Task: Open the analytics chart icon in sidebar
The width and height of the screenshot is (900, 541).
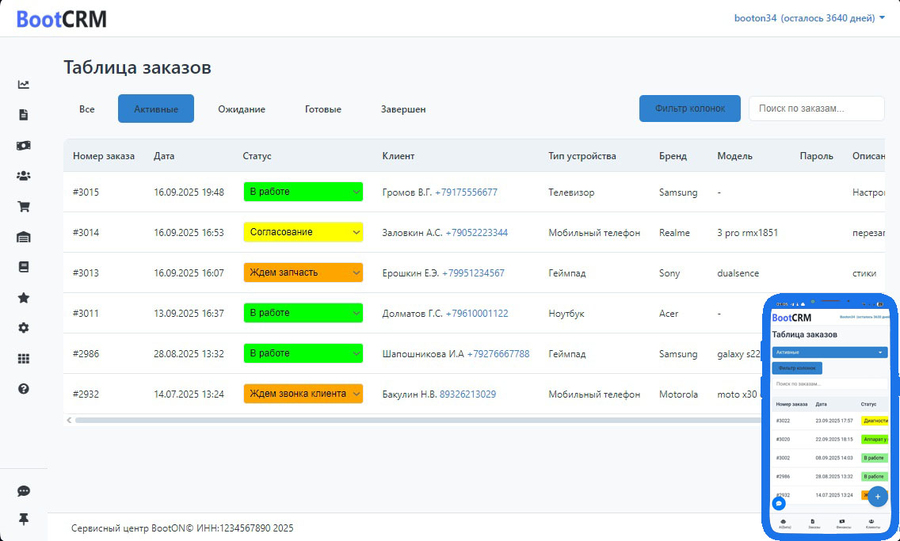Action: 24,85
